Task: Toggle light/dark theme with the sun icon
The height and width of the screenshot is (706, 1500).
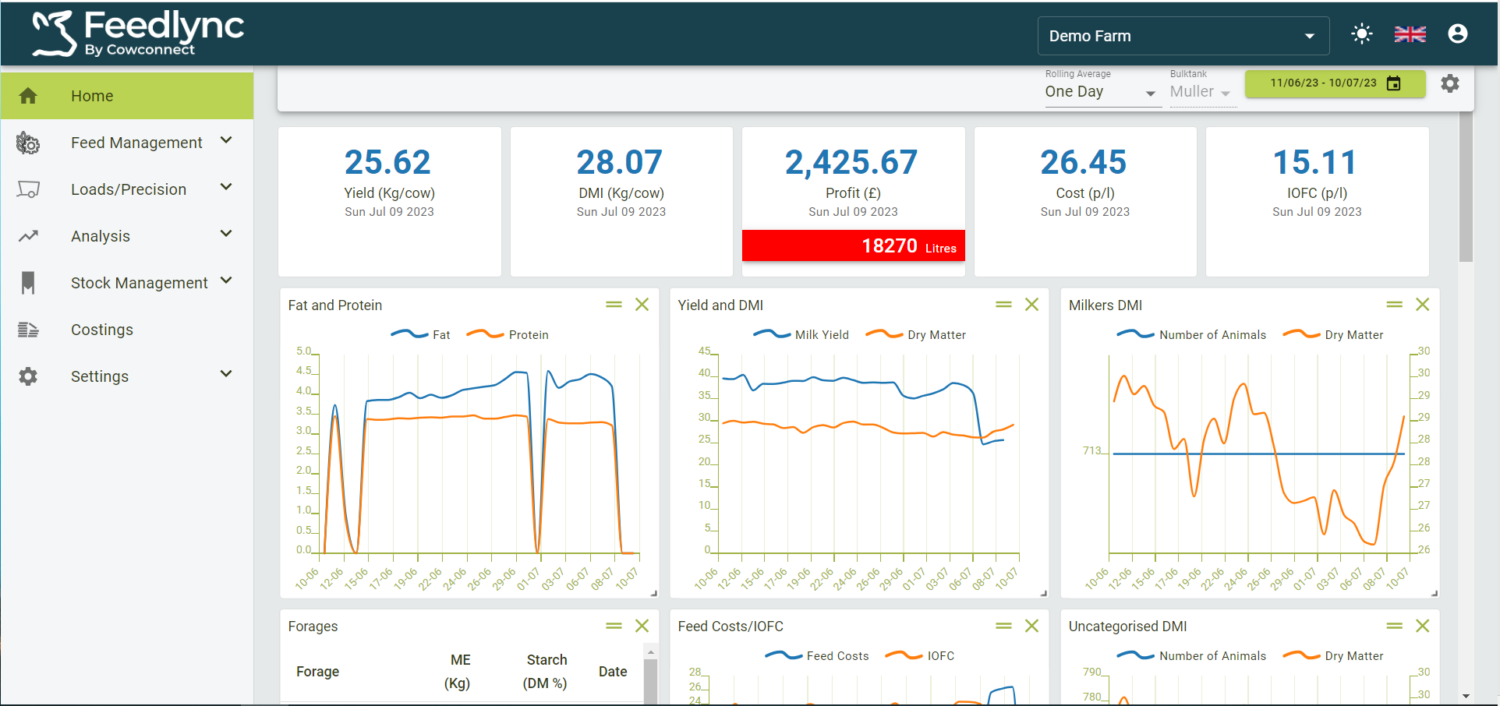Action: 1362,33
